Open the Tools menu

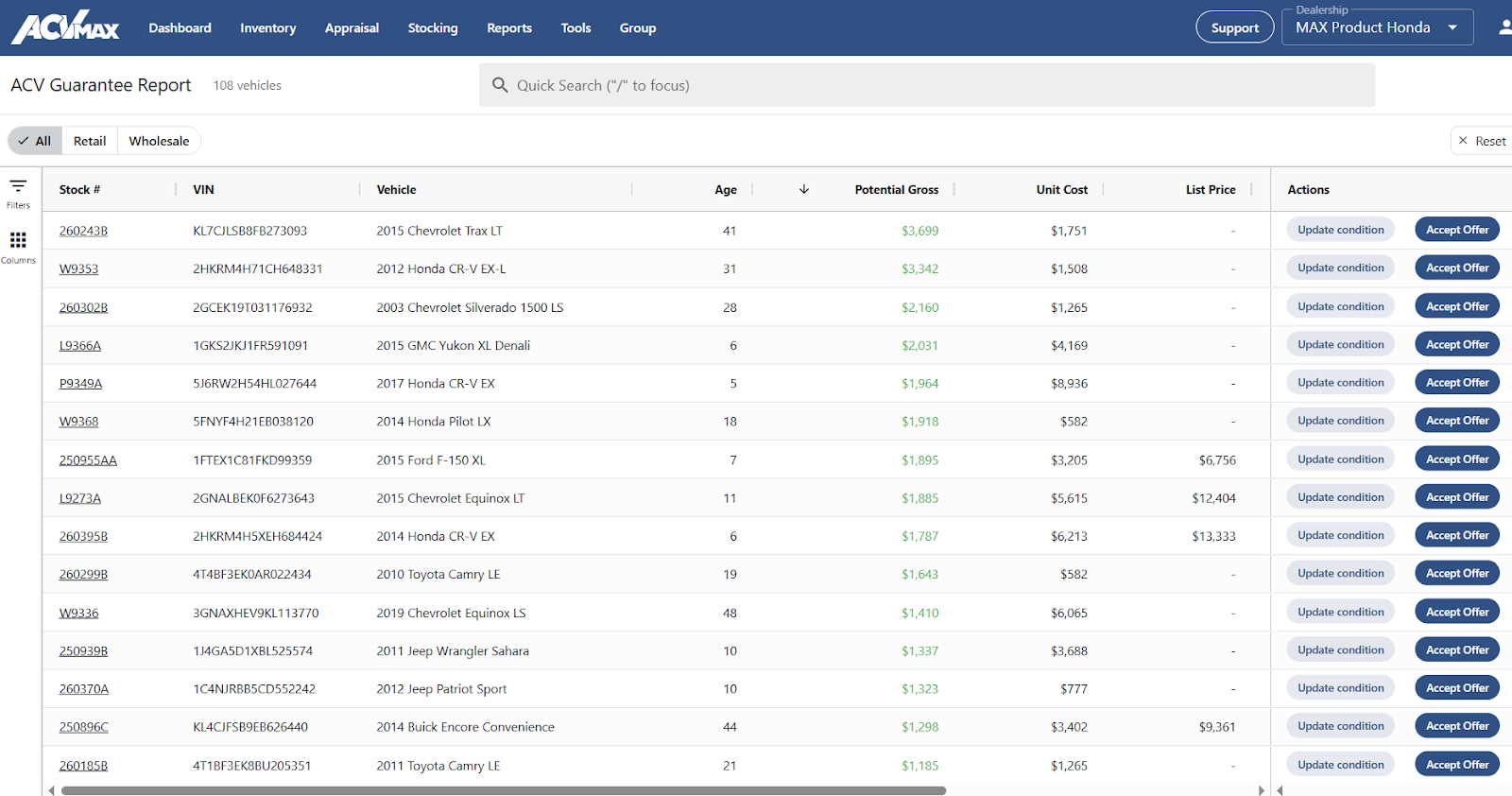coord(576,27)
